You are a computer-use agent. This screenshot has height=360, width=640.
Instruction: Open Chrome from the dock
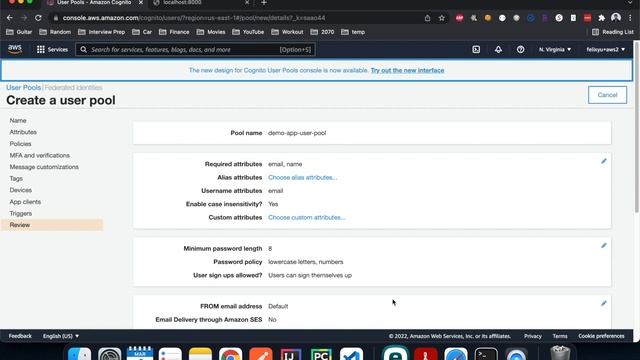[231, 353]
